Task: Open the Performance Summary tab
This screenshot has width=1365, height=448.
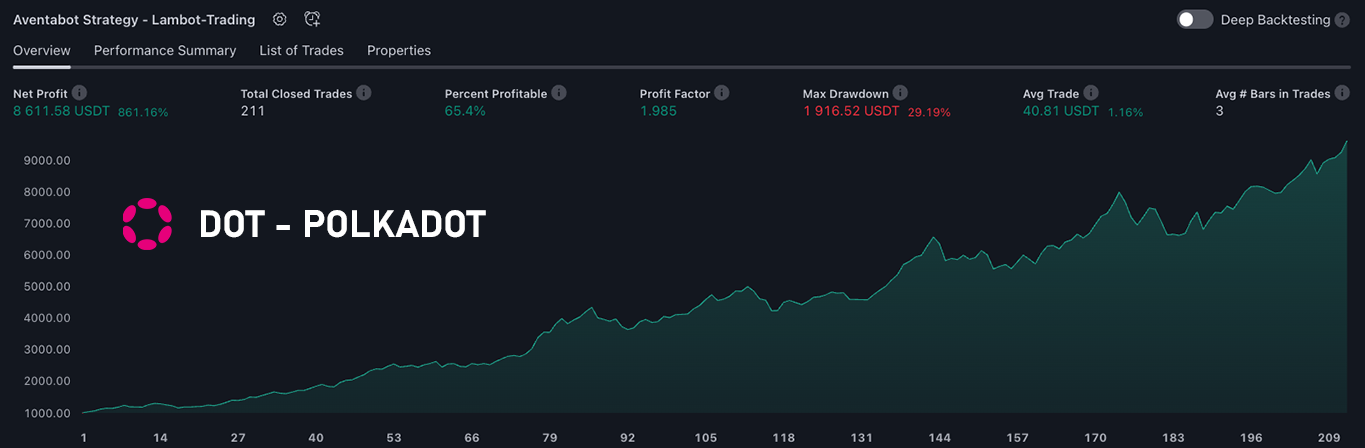Action: tap(165, 50)
